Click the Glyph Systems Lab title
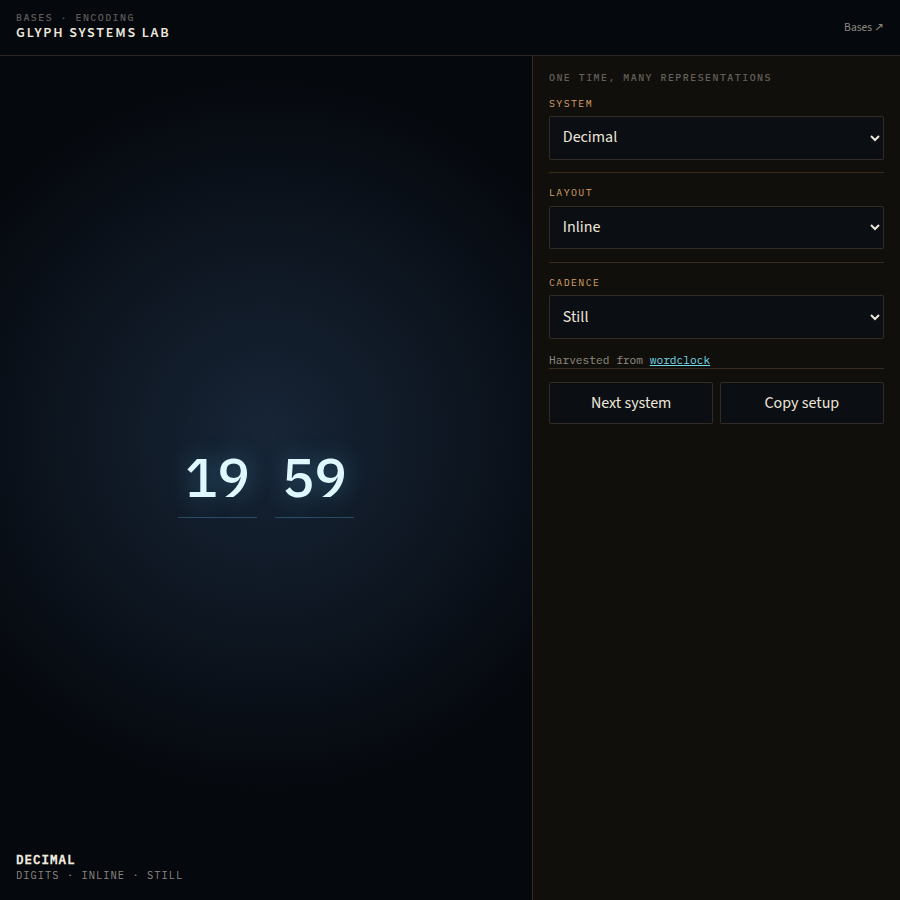The image size is (900, 900). [92, 33]
